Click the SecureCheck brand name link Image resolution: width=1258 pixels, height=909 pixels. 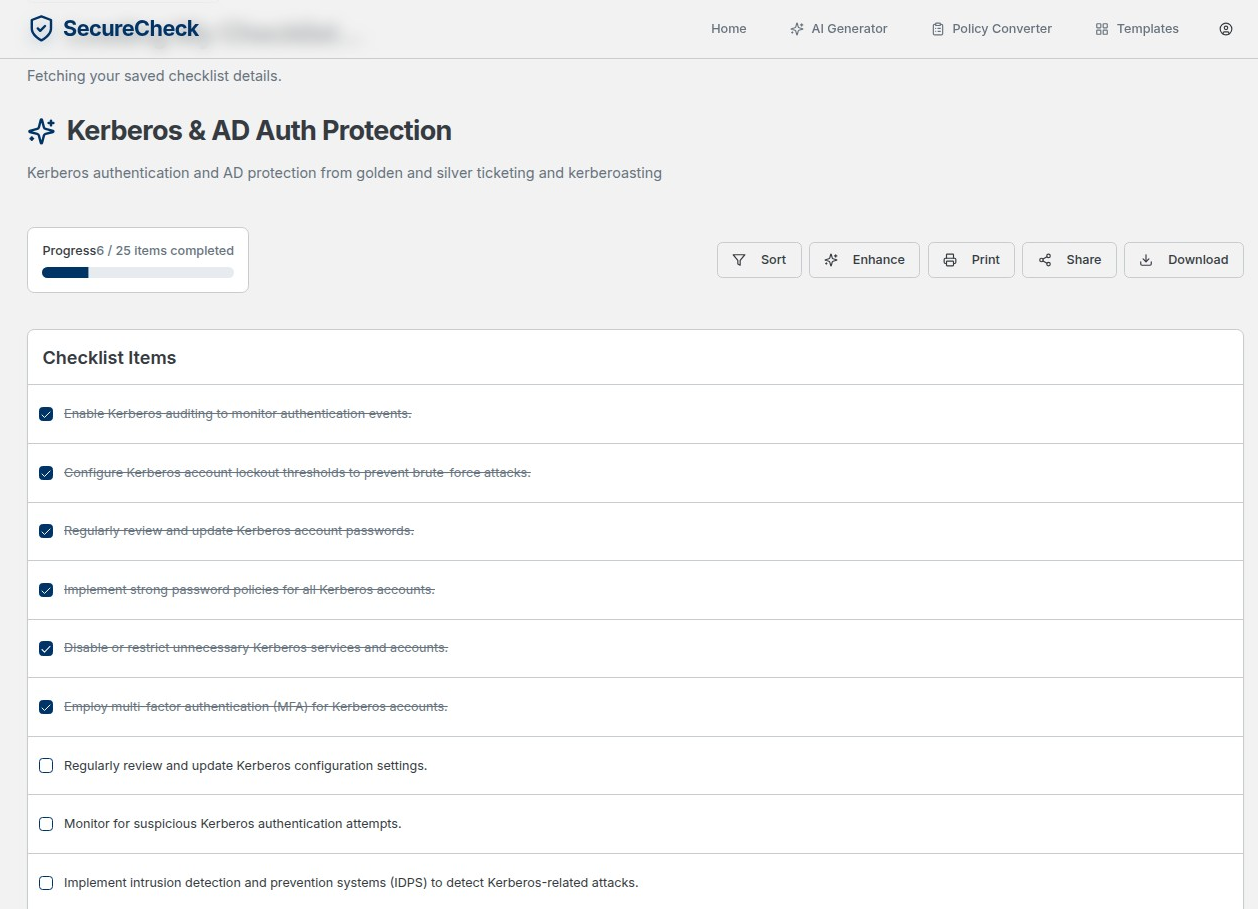[131, 29]
